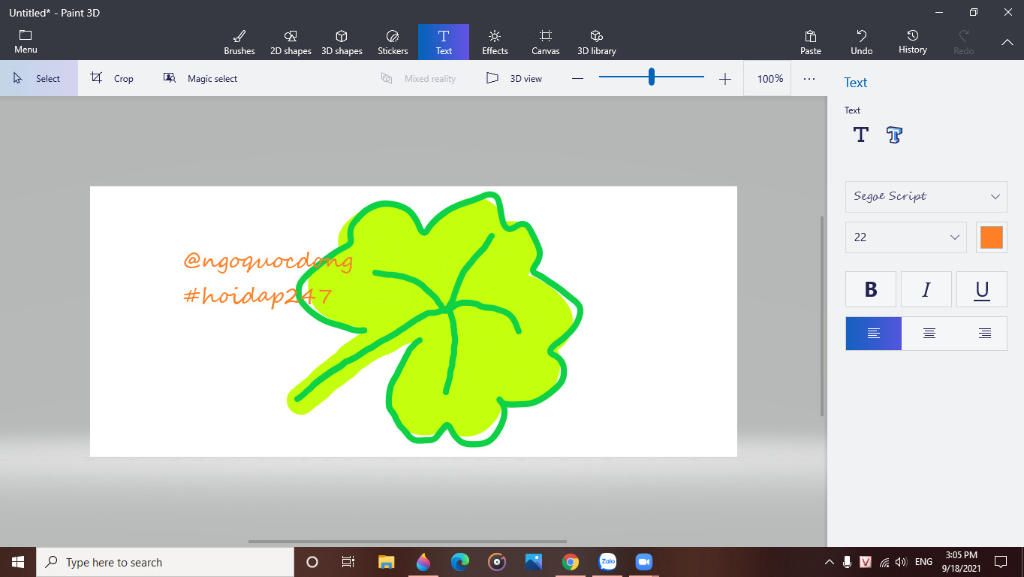Set text alignment to left
The width and height of the screenshot is (1024, 577).
[873, 334]
